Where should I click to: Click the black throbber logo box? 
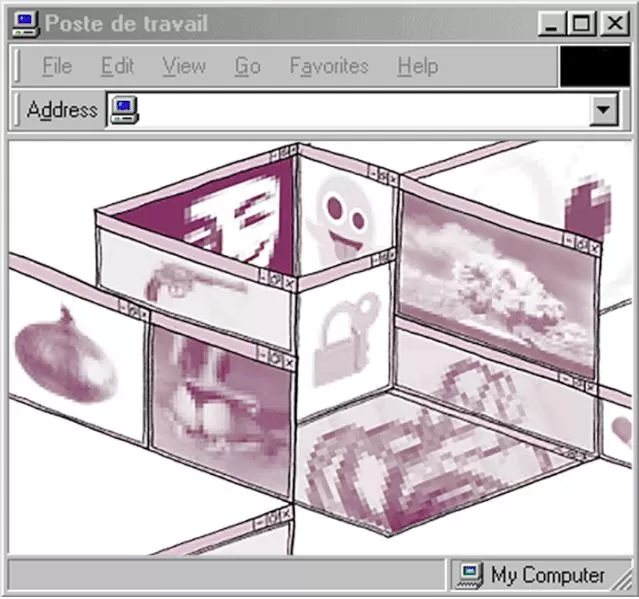(595, 66)
